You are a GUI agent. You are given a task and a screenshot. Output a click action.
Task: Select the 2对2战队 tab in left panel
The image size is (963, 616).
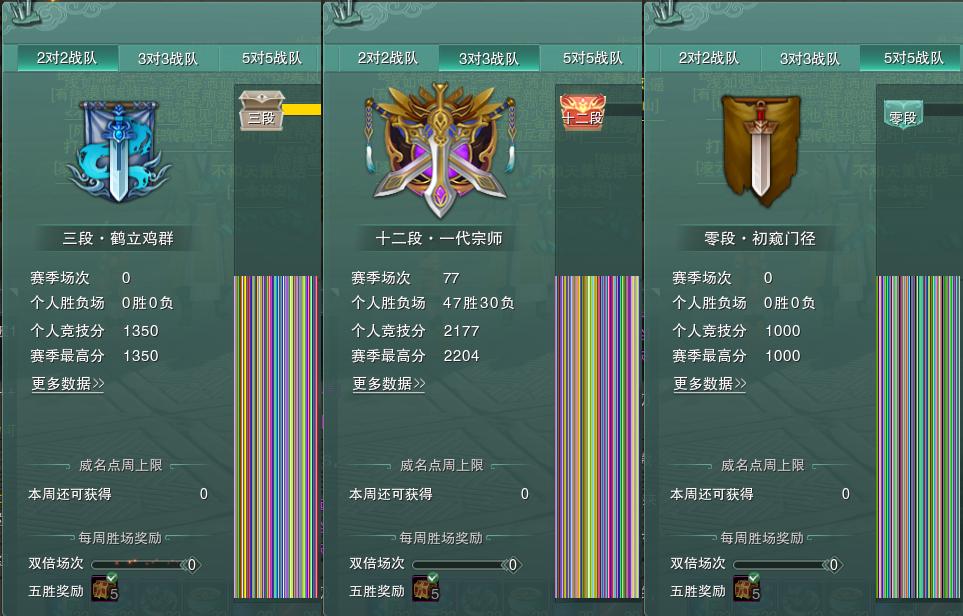[x=67, y=58]
